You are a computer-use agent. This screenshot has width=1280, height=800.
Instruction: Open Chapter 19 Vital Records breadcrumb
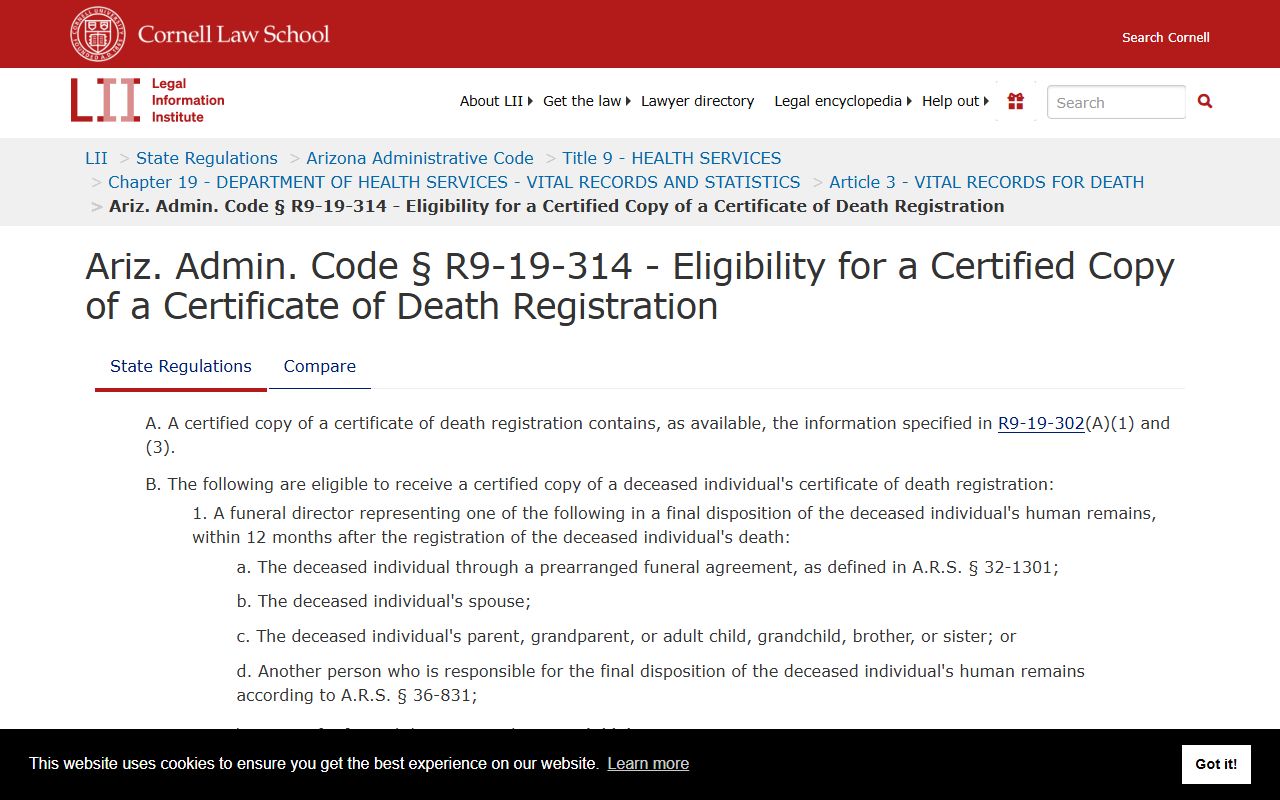pyautogui.click(x=454, y=182)
